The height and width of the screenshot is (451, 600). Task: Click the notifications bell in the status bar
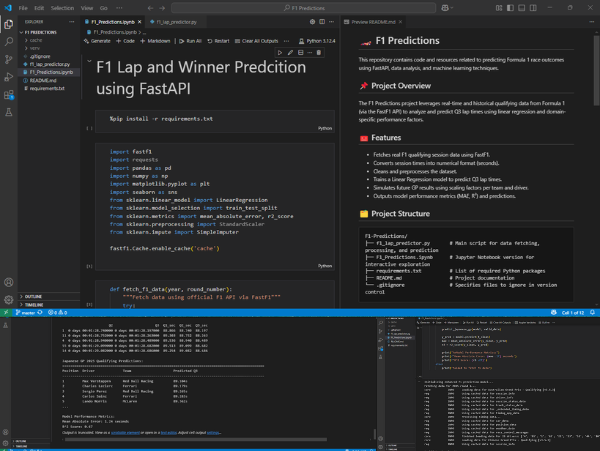[592, 313]
